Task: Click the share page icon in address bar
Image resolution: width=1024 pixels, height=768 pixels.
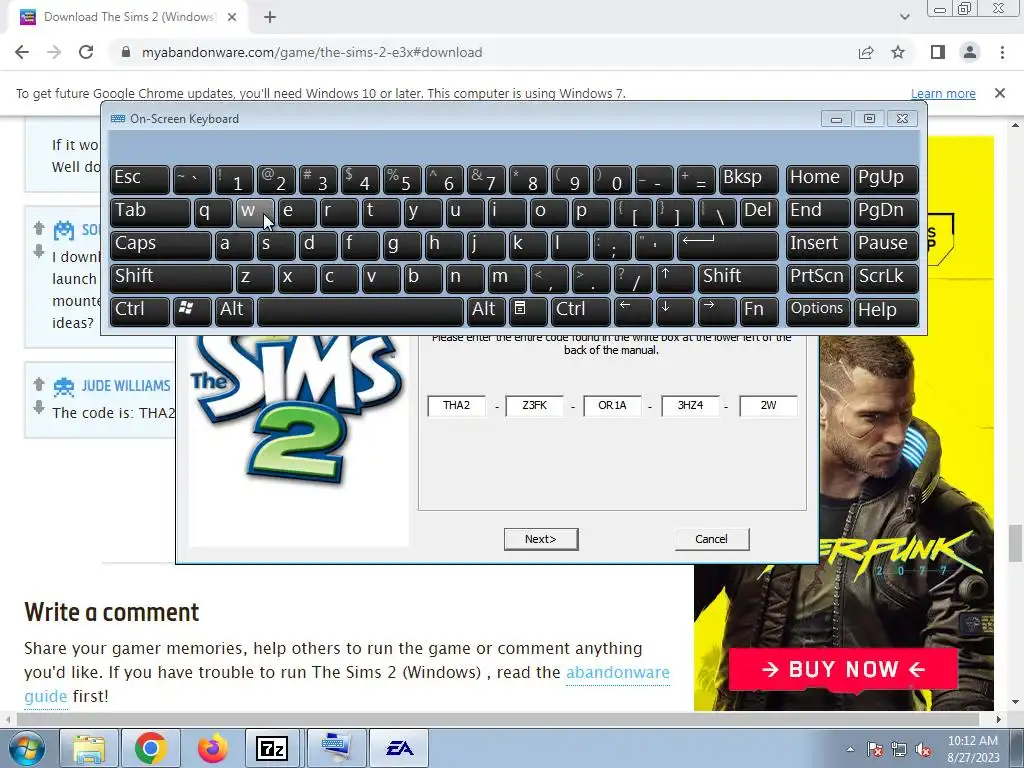Action: tap(866, 52)
